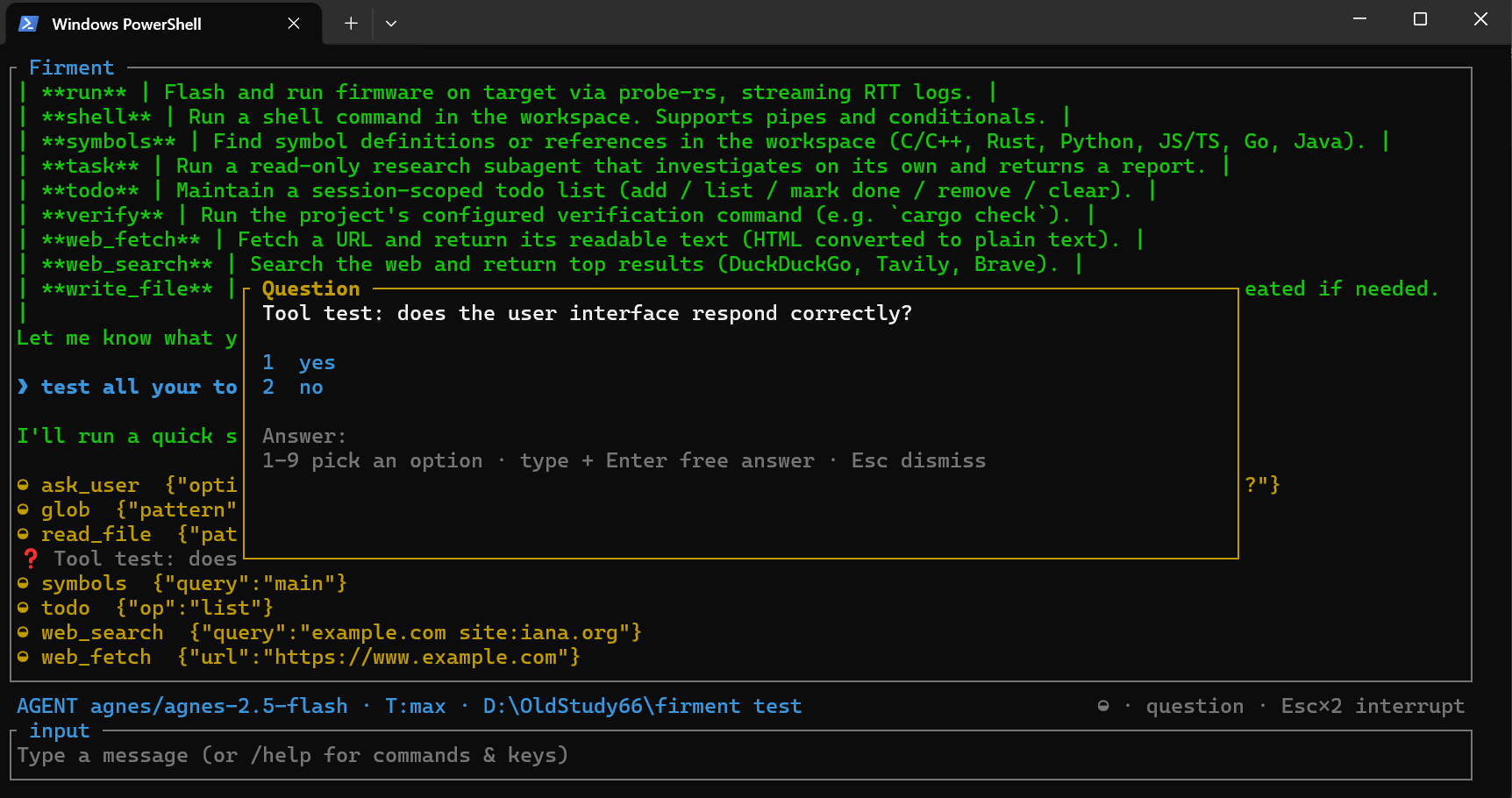The image size is (1512, 798).
Task: Click the '**task**' tool description row
Action: 624,166
